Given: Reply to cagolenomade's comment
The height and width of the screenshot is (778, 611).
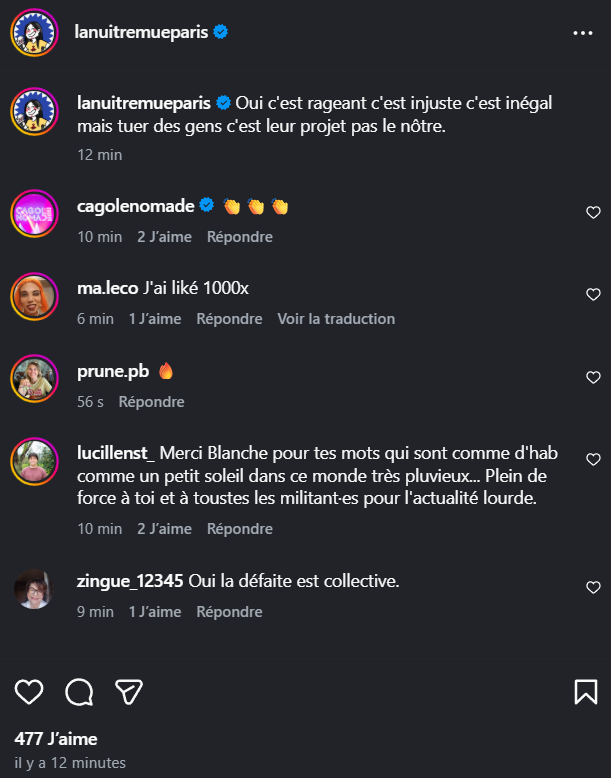Looking at the screenshot, I should [240, 237].
